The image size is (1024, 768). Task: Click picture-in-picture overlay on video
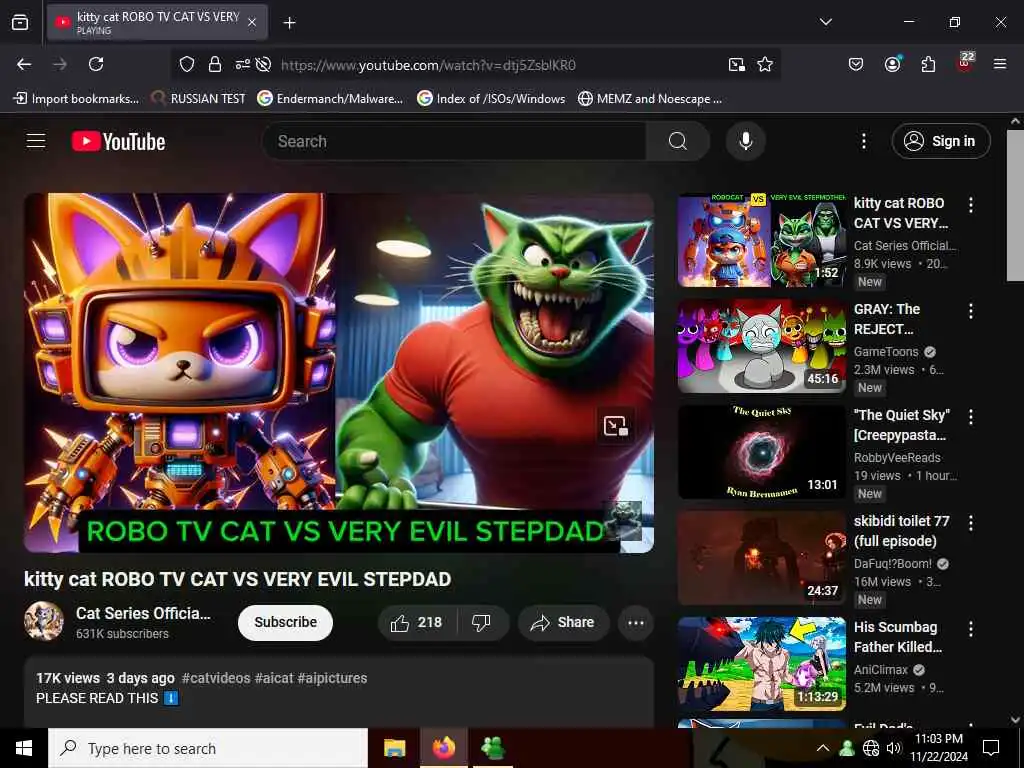click(x=615, y=426)
